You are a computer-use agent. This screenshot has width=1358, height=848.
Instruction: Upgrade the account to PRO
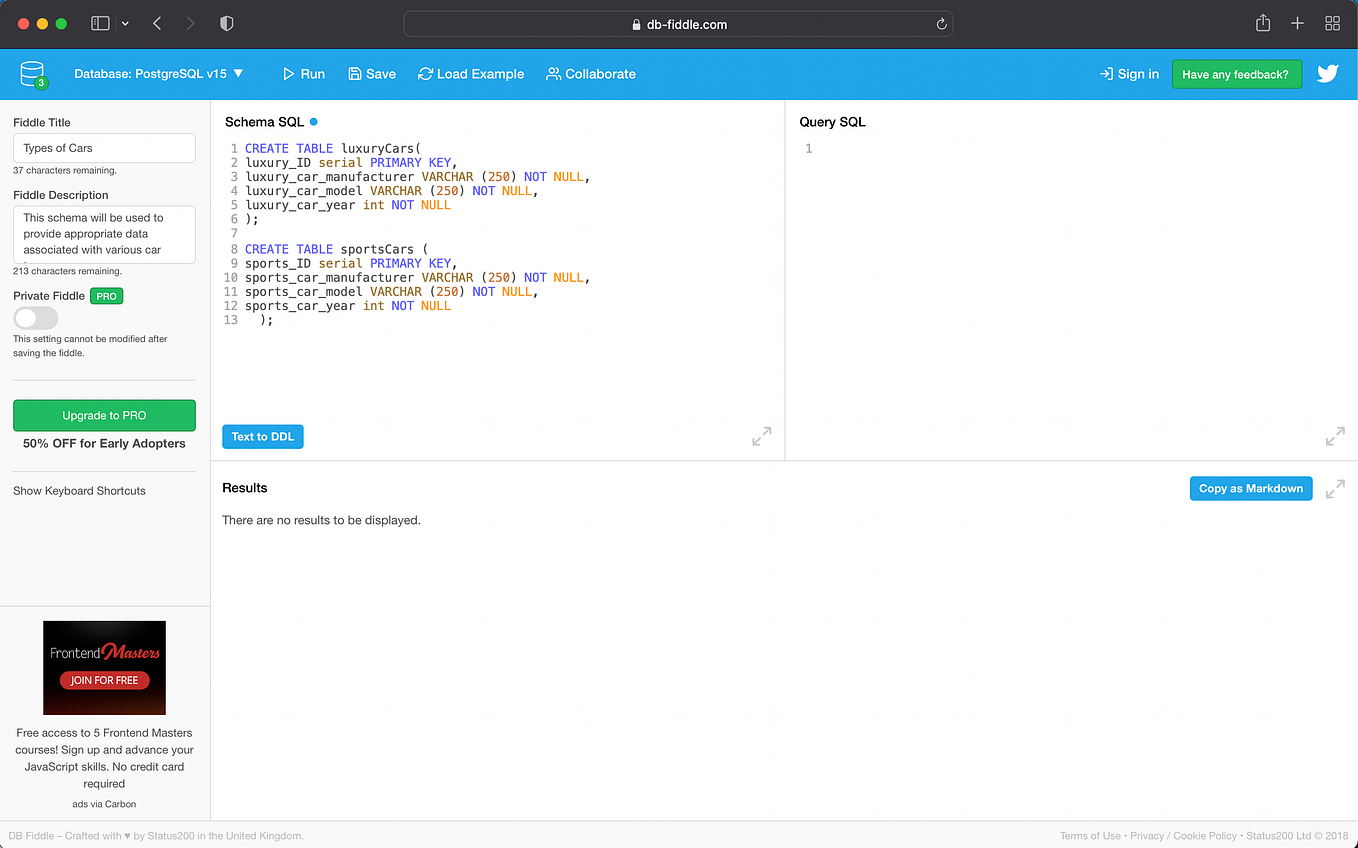[104, 415]
